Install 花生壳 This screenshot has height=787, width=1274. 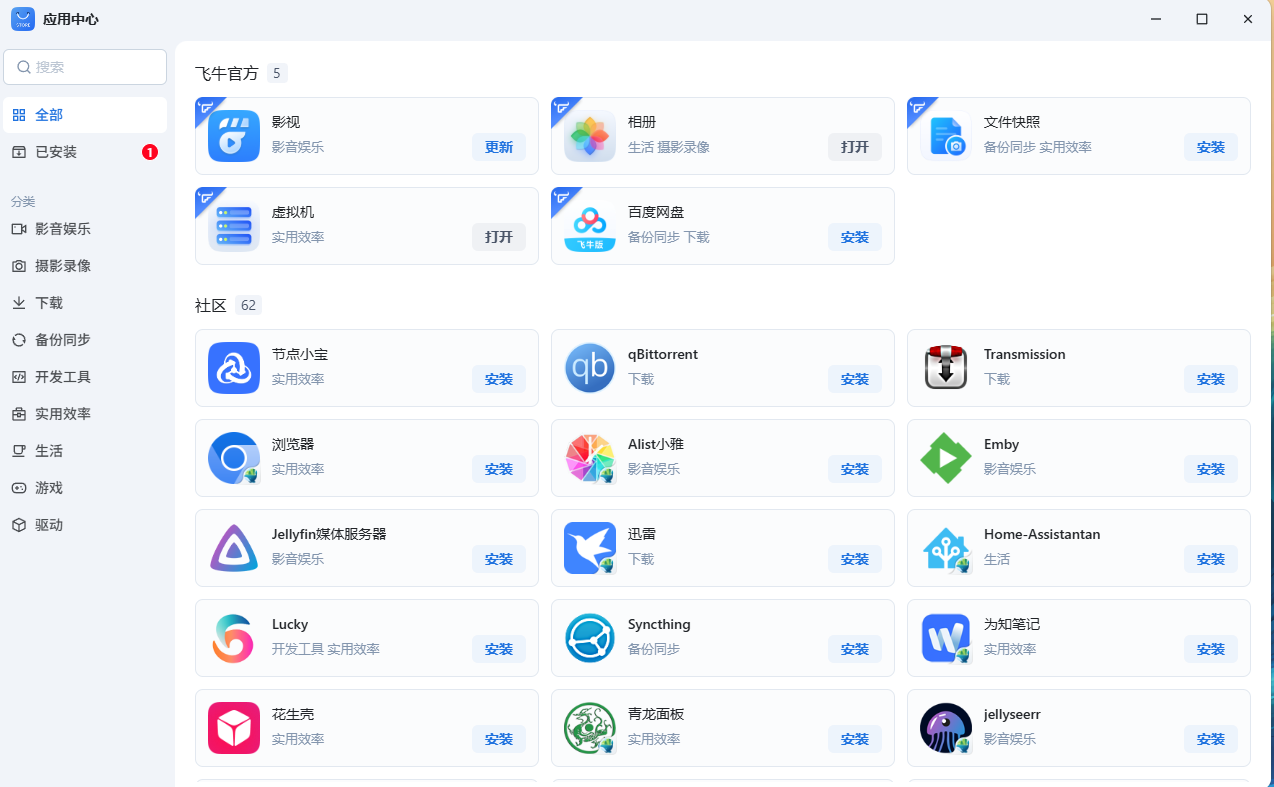pyautogui.click(x=499, y=739)
